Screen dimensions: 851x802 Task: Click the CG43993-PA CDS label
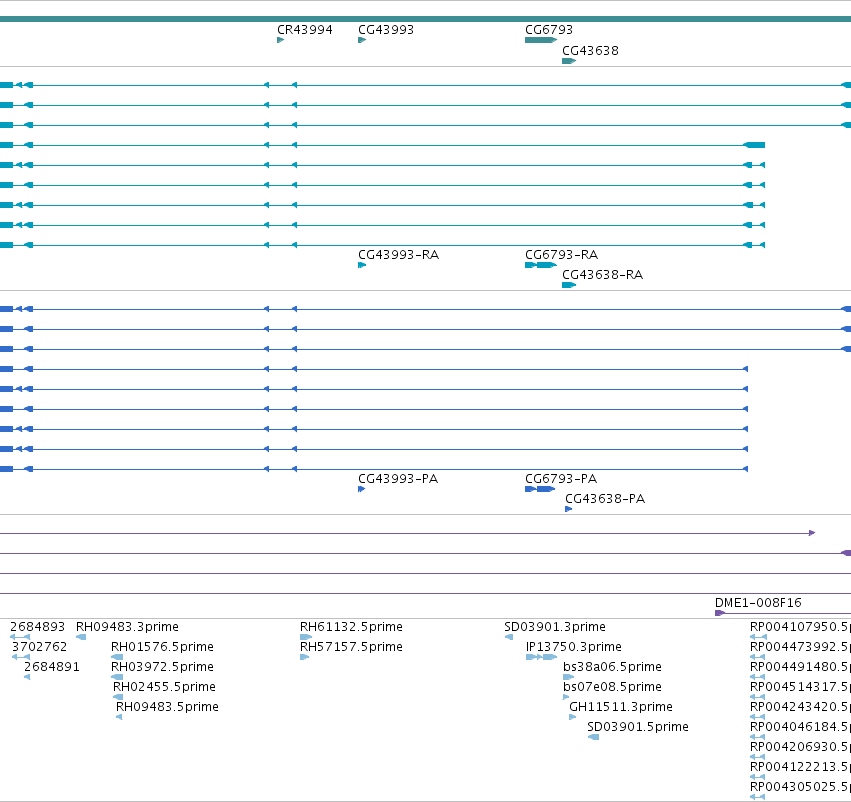(398, 479)
